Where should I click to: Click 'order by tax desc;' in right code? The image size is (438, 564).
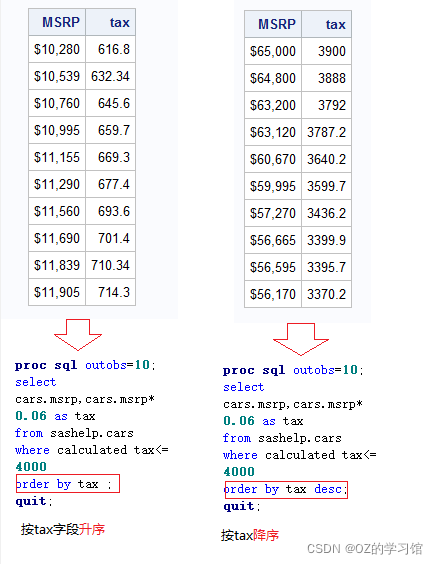[x=286, y=489]
